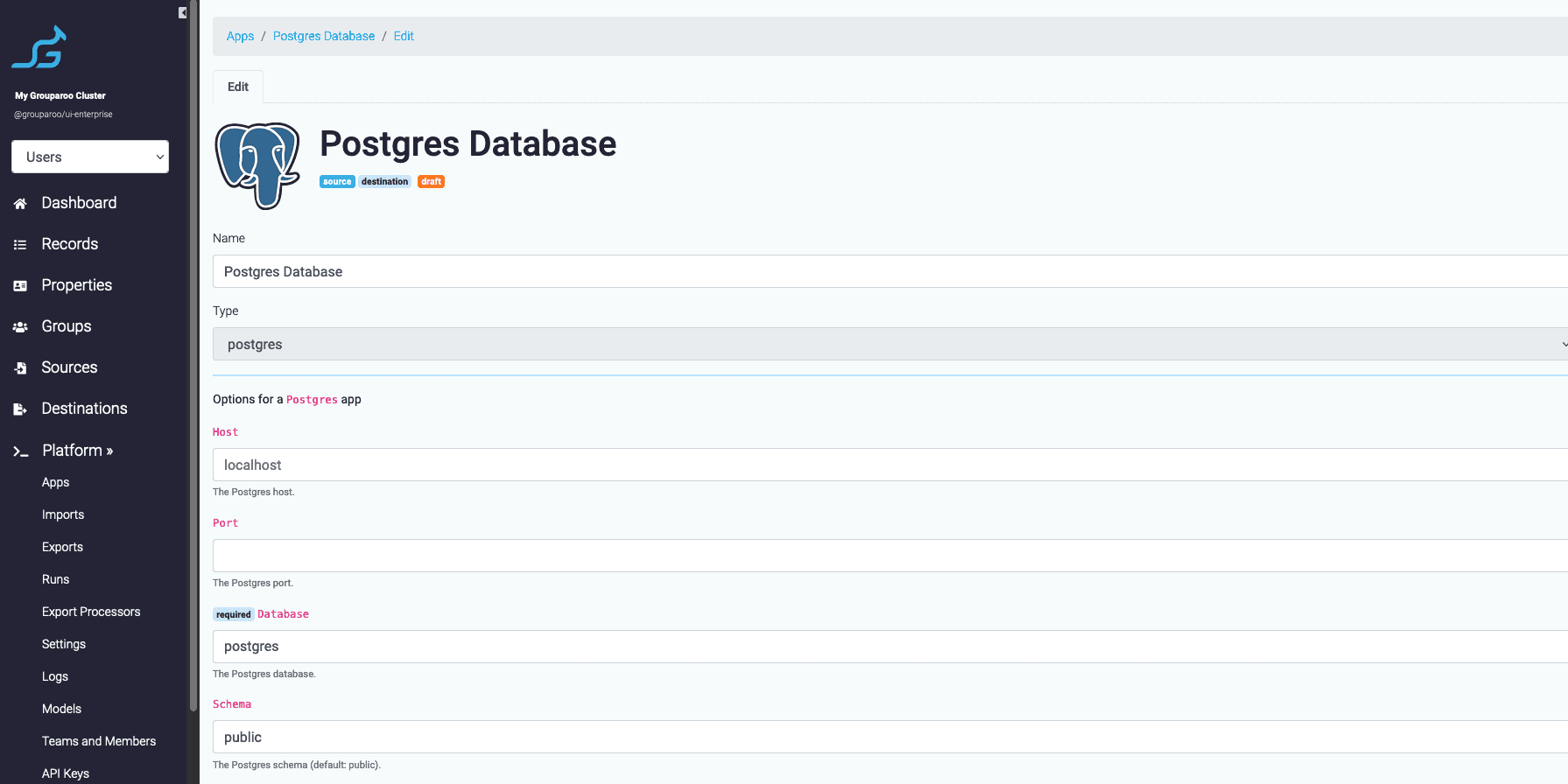
Task: Open Exports under Platform
Action: pyautogui.click(x=62, y=547)
